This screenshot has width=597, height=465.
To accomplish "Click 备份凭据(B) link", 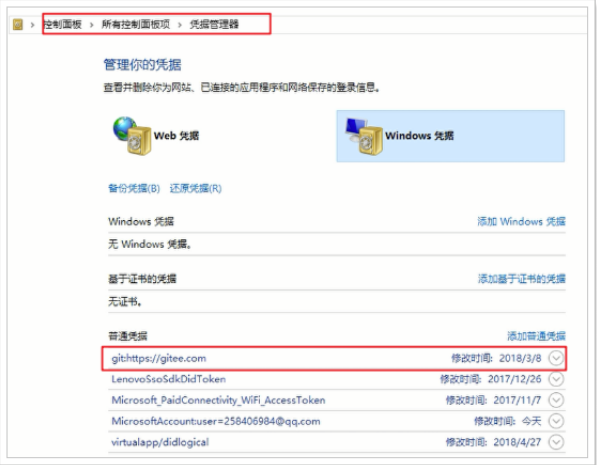I will (134, 188).
